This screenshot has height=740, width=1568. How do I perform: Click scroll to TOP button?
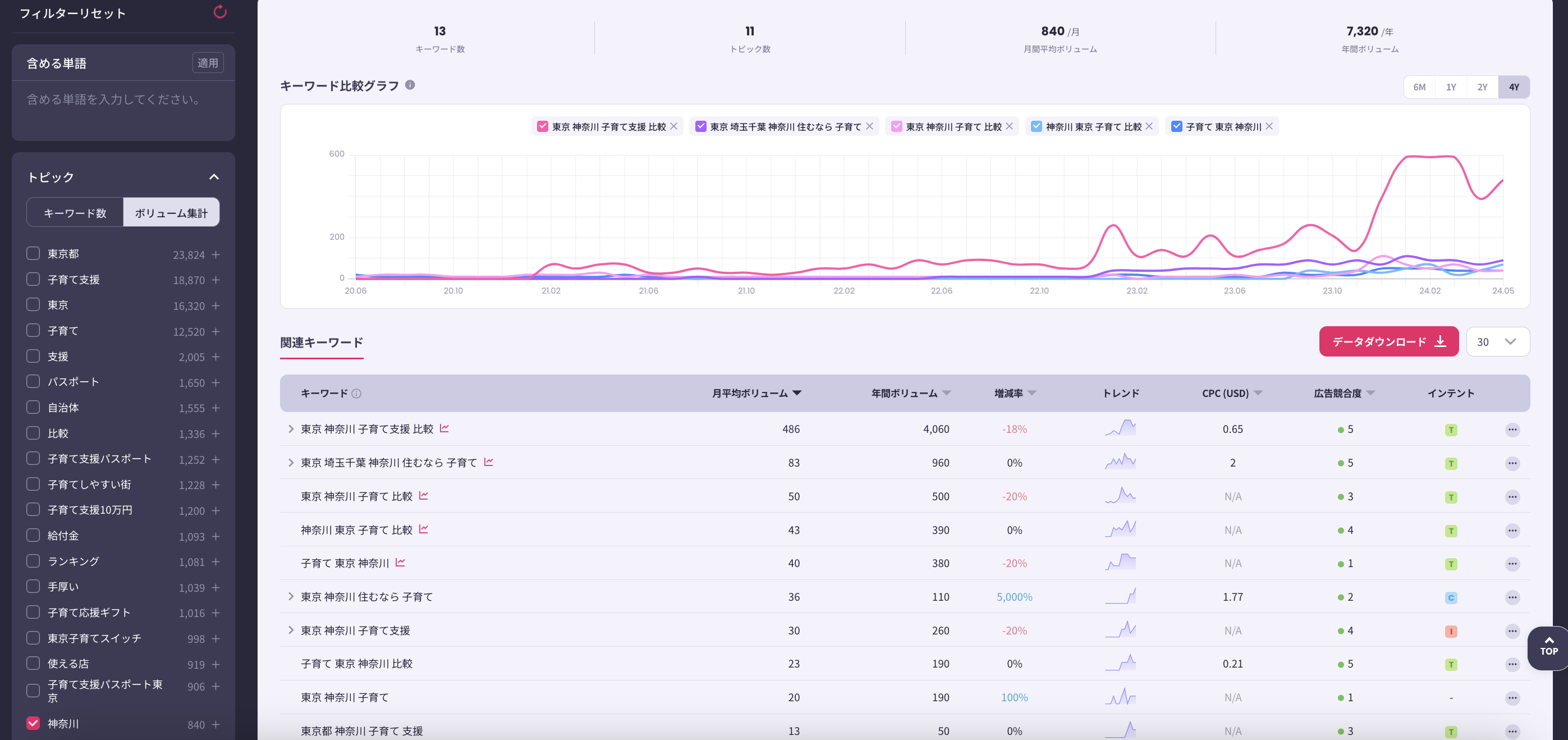[1548, 647]
